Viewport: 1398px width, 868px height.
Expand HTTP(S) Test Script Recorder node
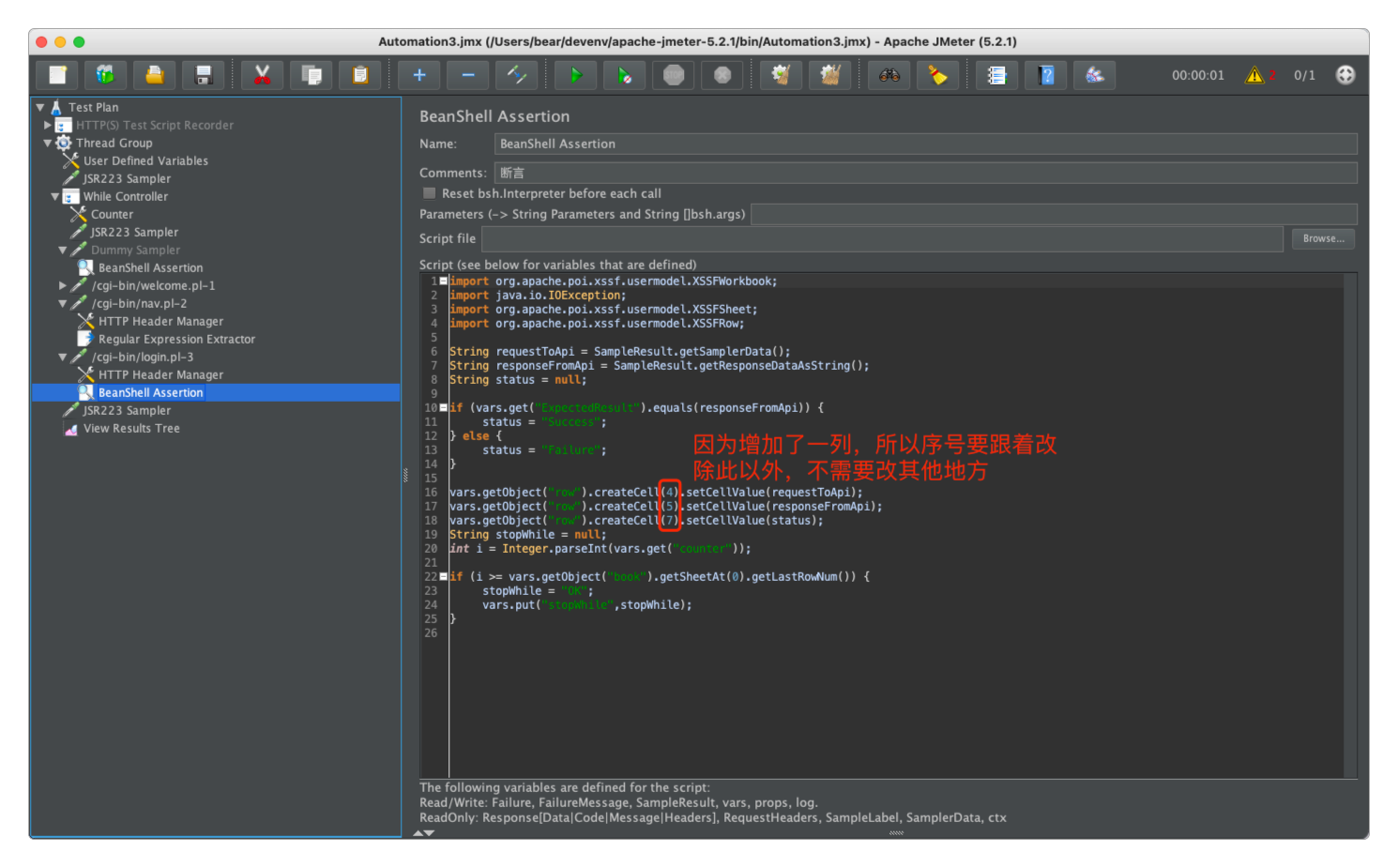[x=48, y=125]
